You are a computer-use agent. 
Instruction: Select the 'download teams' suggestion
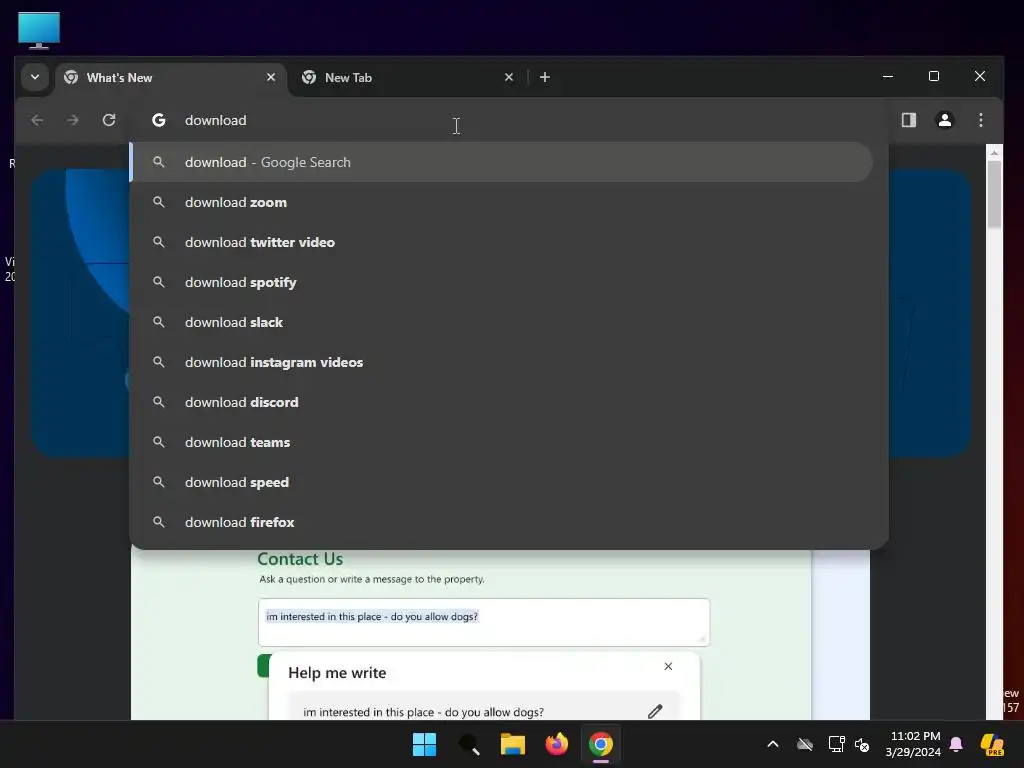coord(501,442)
